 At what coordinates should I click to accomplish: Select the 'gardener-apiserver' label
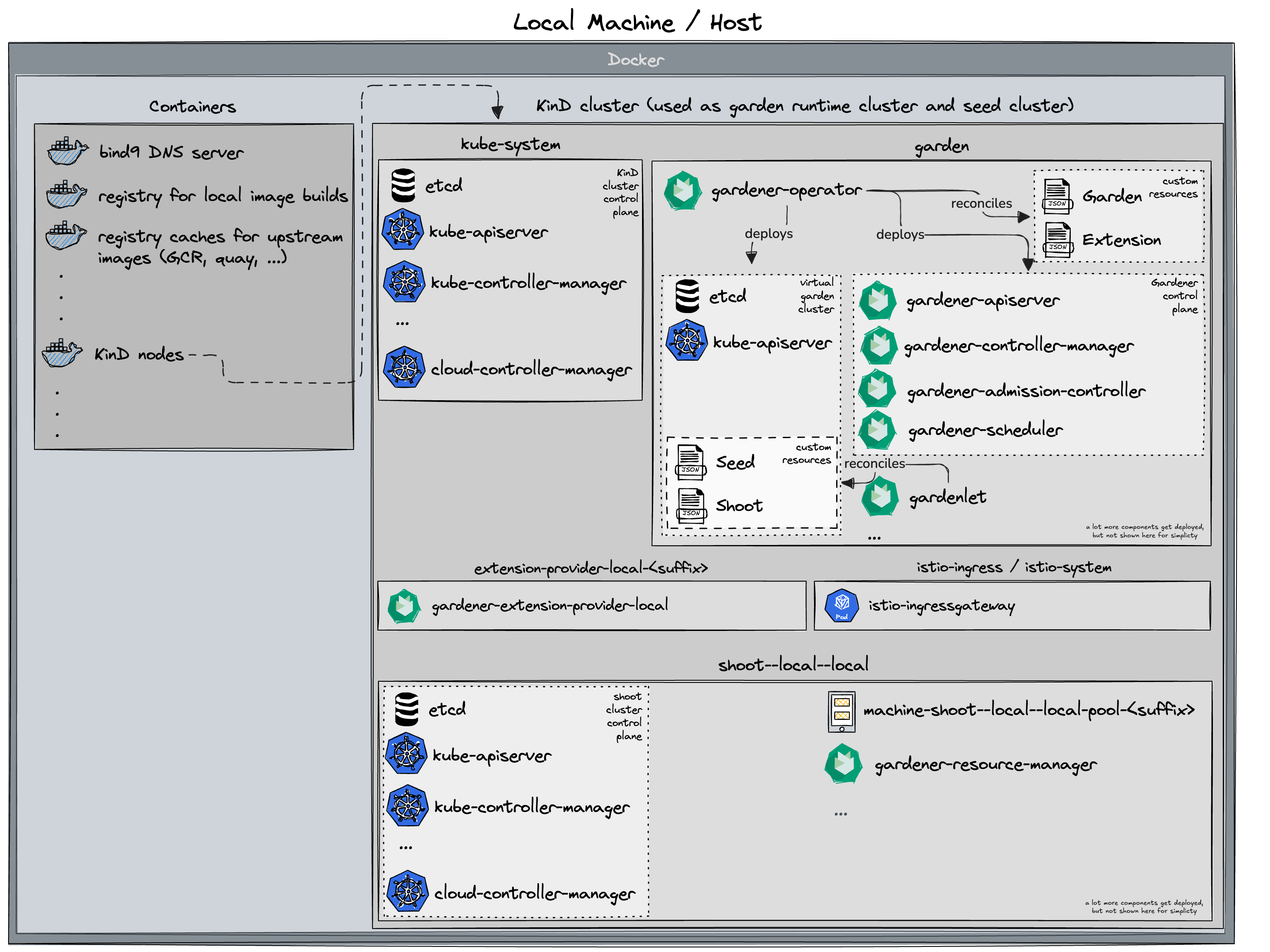point(983,300)
